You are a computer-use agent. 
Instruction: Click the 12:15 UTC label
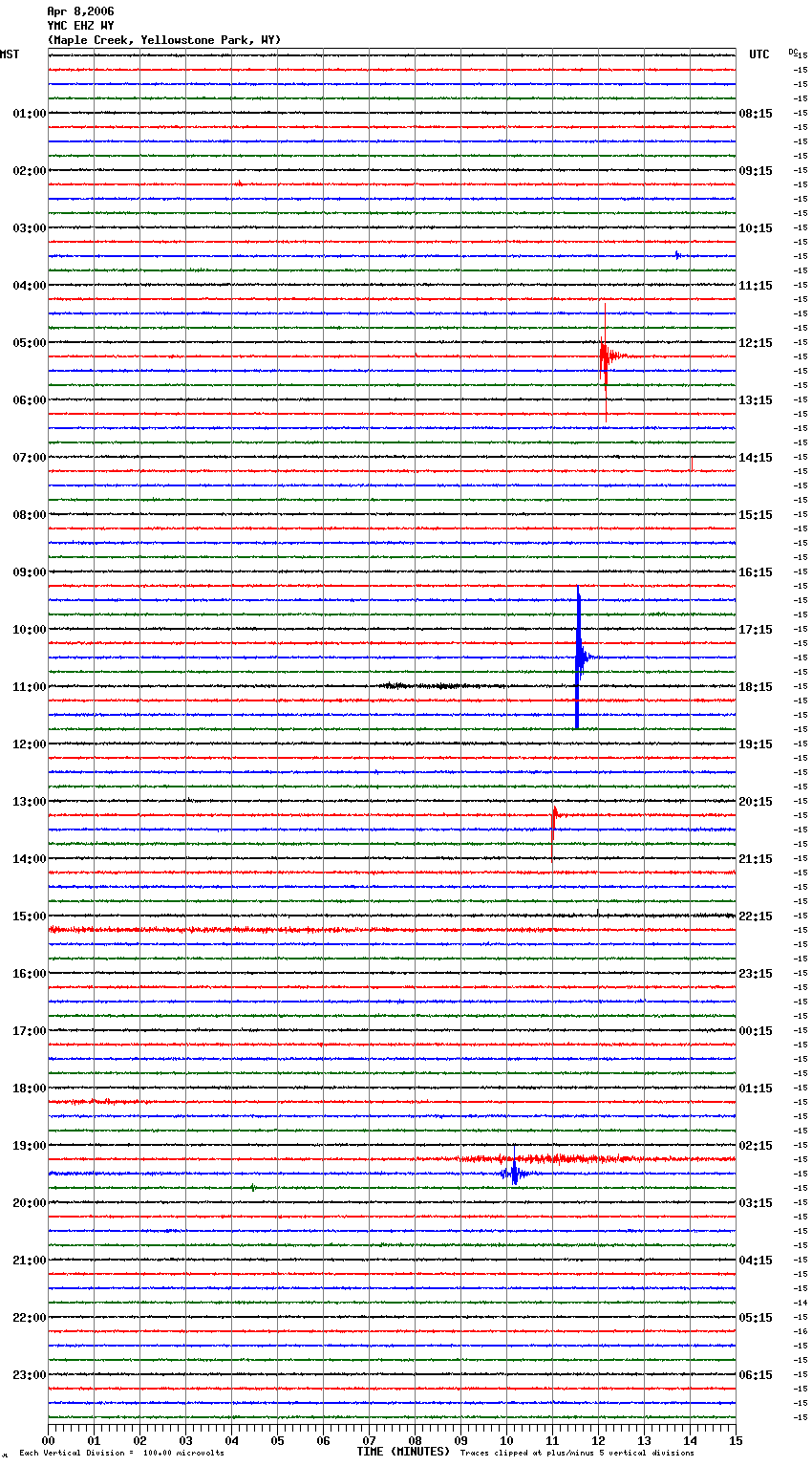(756, 342)
